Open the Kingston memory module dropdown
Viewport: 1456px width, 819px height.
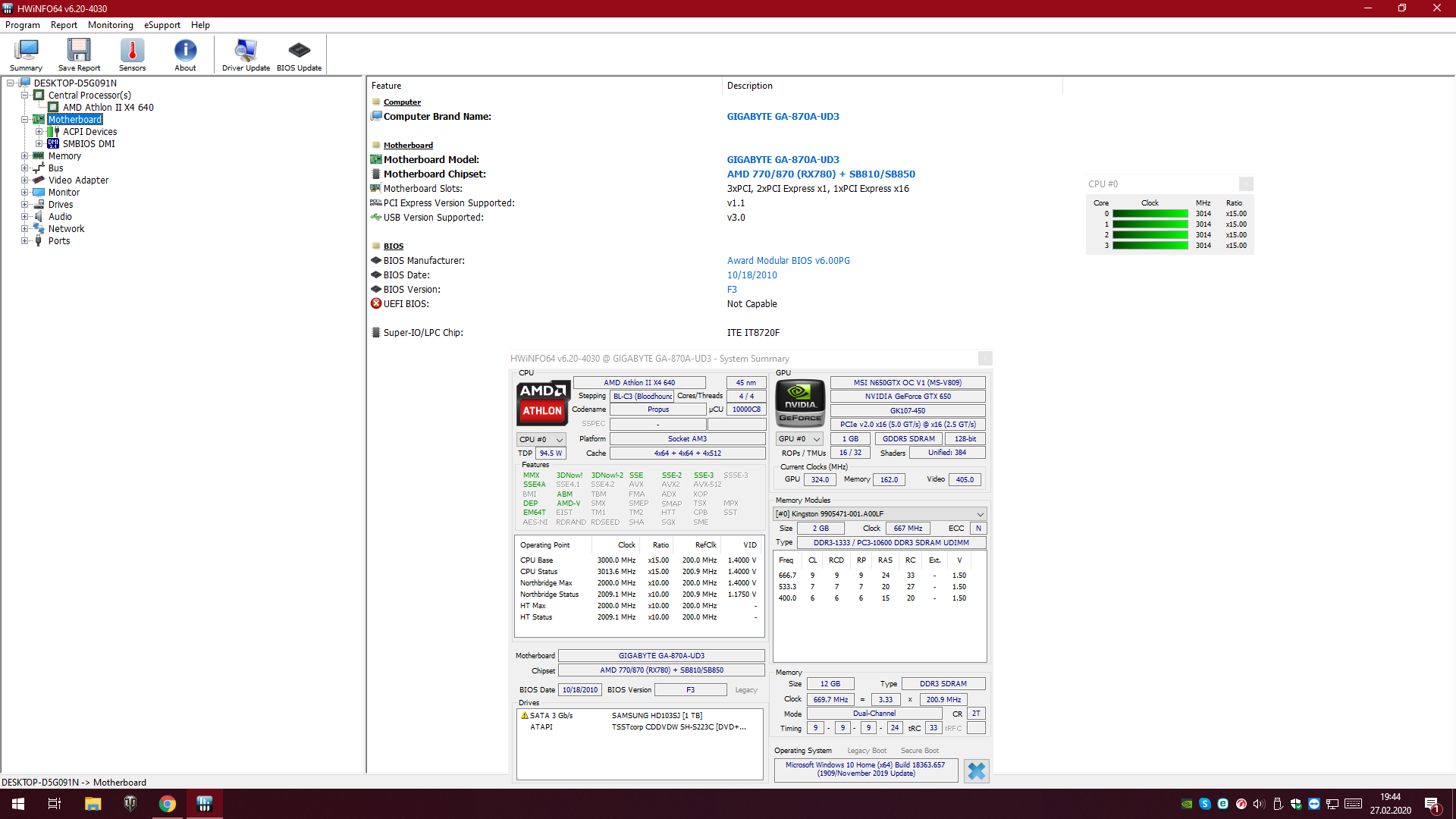(x=880, y=513)
